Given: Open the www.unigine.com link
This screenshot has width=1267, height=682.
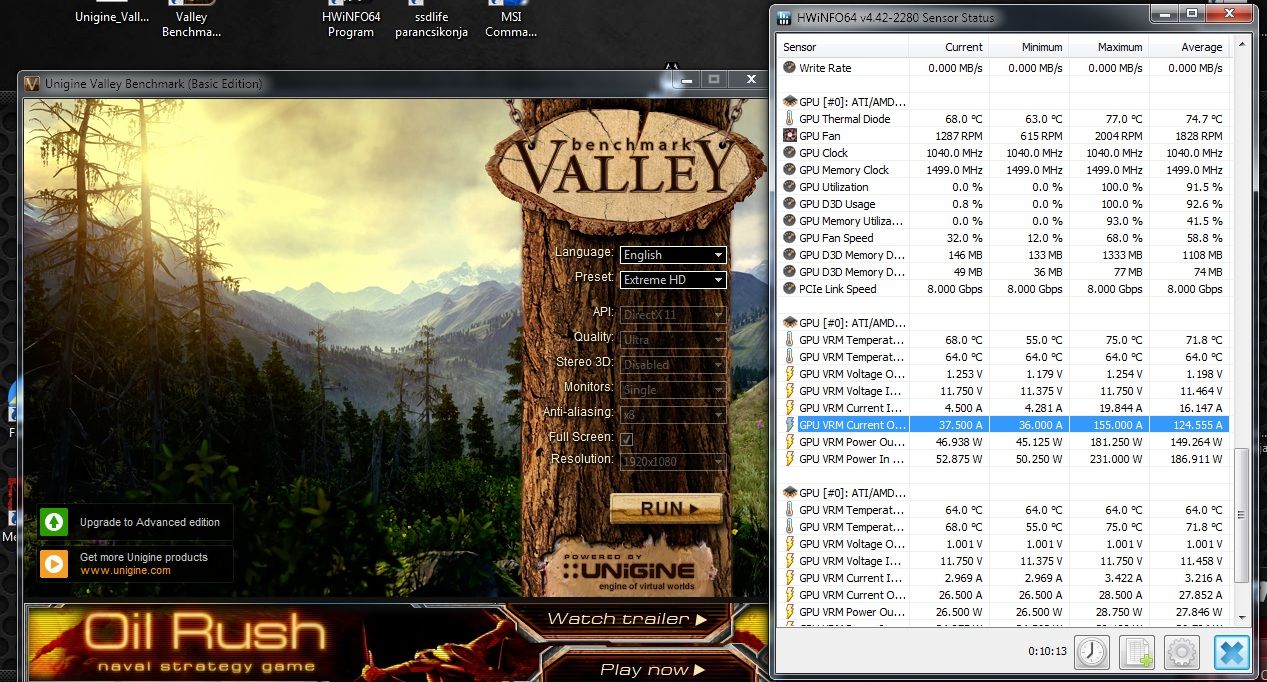Looking at the screenshot, I should 125,571.
